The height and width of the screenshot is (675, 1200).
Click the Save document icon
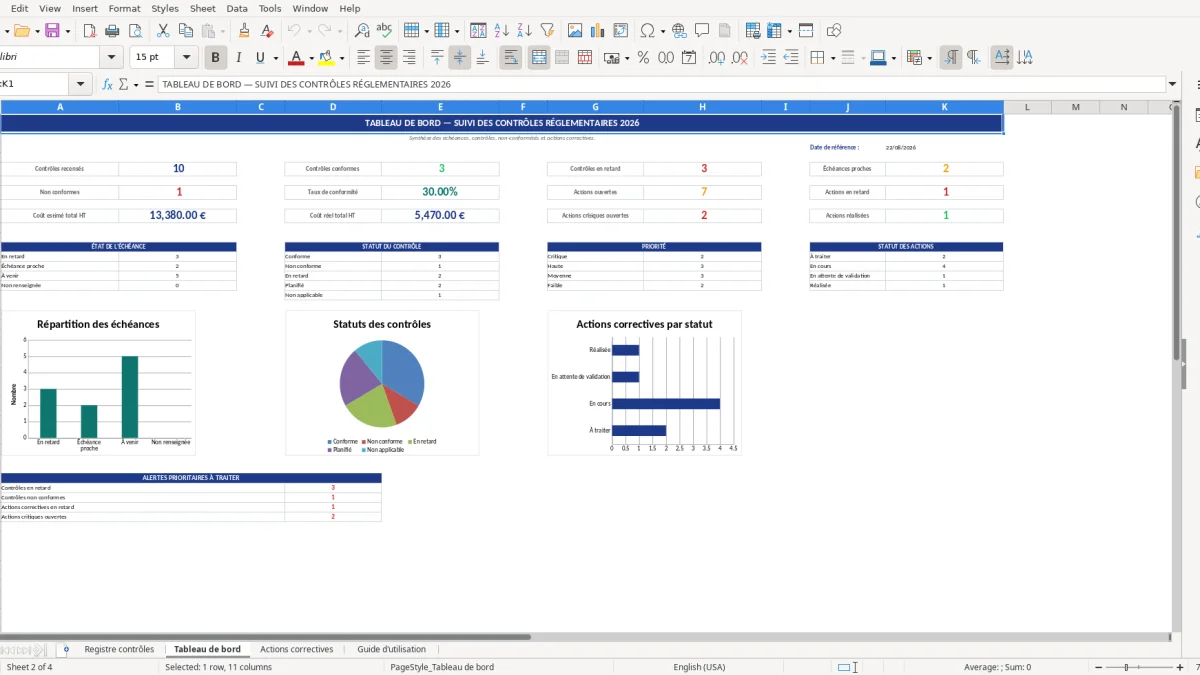click(x=52, y=31)
